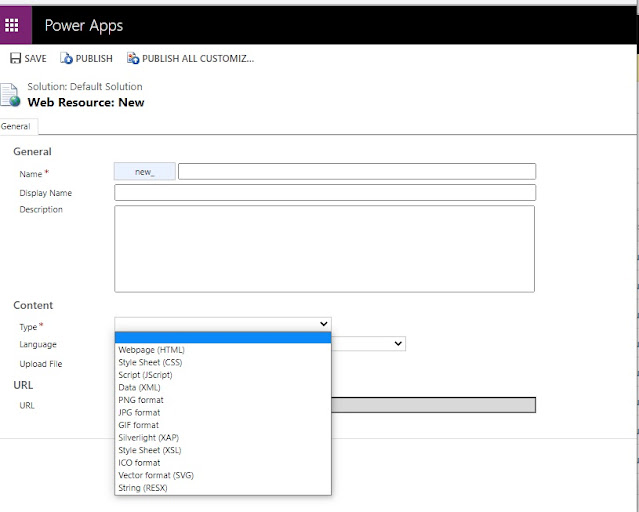Select the blank highlighted Type option
Screen dimensions: 639x512
pos(223,338)
